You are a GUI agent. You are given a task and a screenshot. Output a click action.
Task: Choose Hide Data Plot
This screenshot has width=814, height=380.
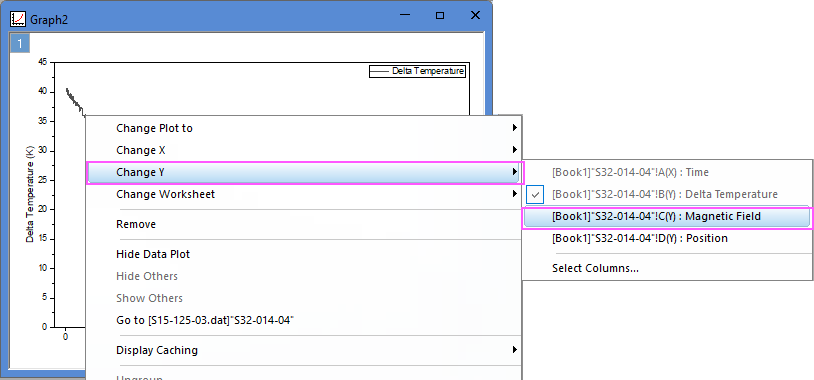304,254
